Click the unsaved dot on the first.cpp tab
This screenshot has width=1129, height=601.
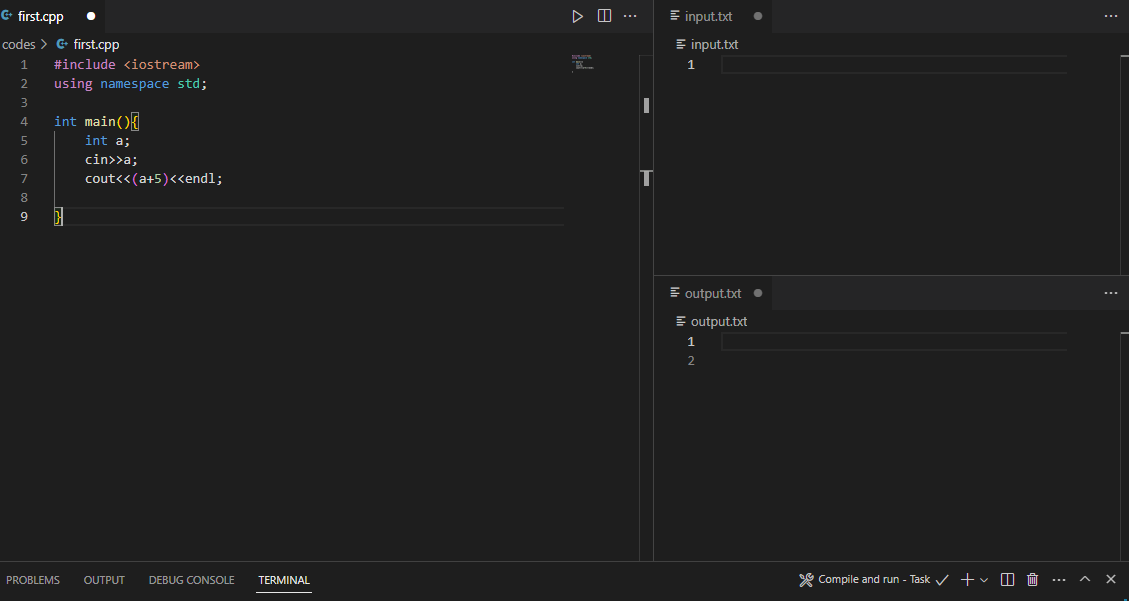91,16
